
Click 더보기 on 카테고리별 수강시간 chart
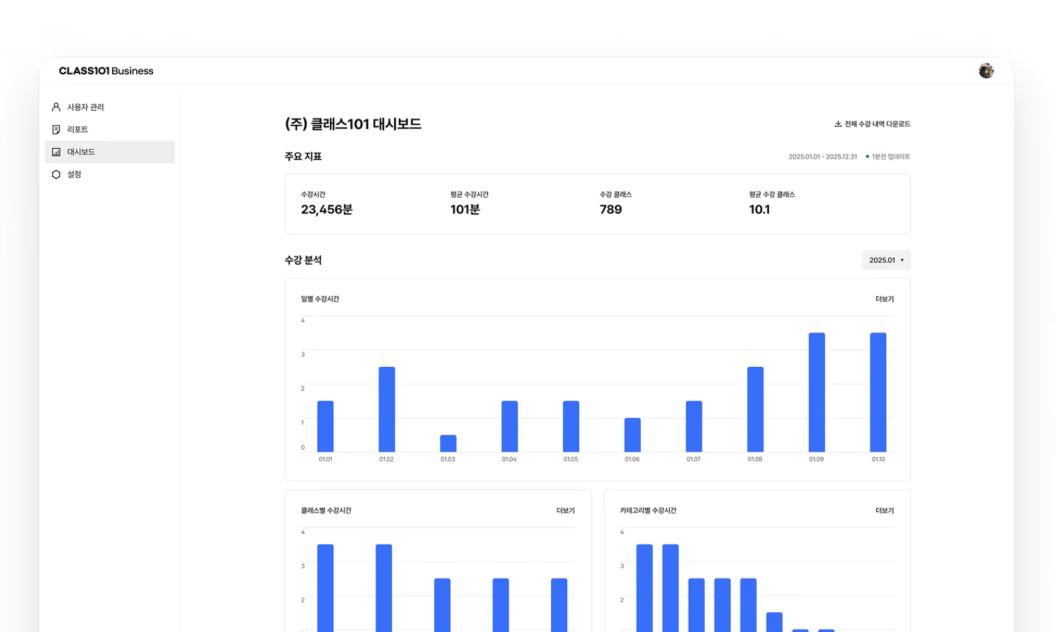click(x=884, y=511)
